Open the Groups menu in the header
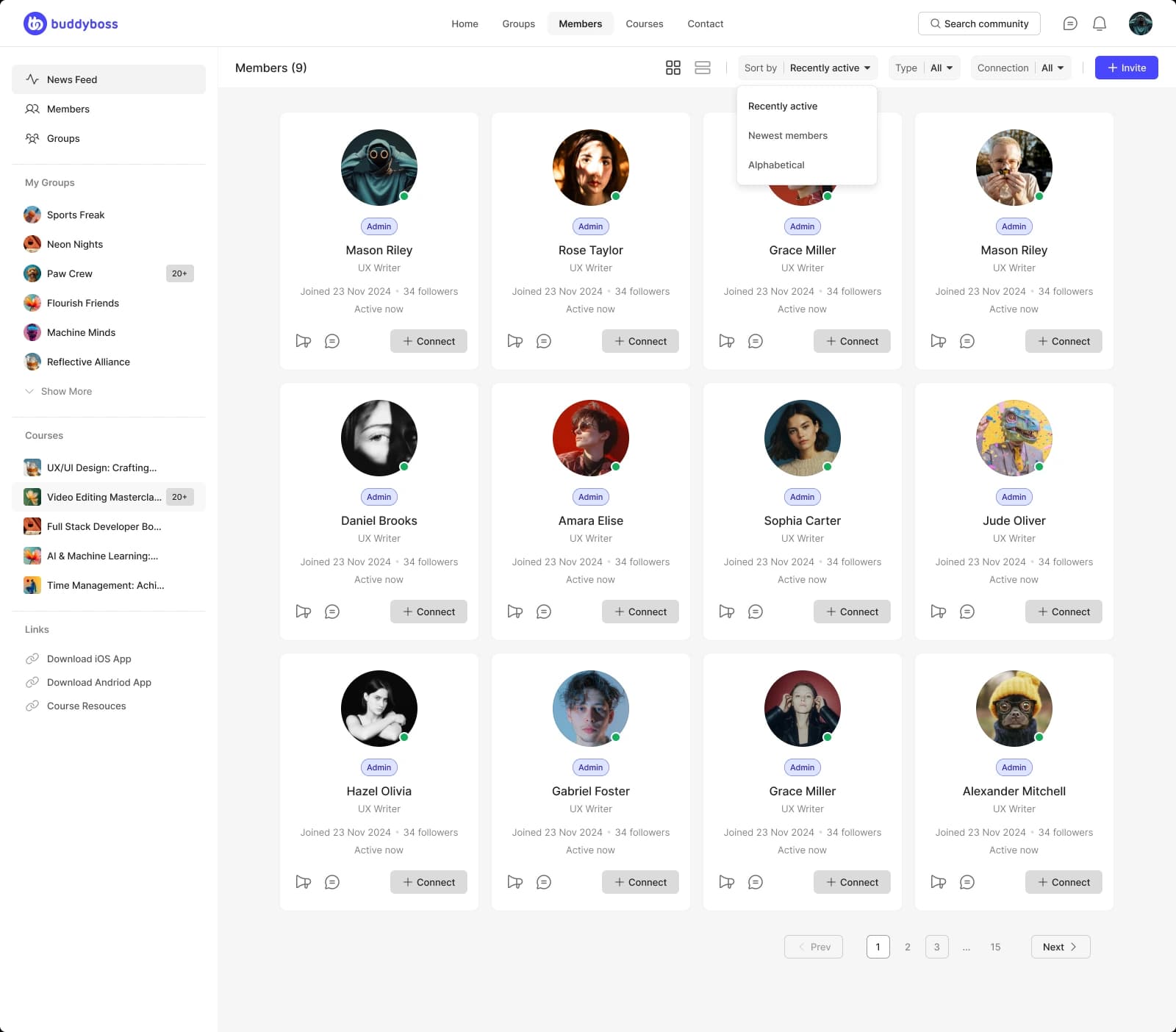This screenshot has width=1176, height=1032. coord(518,23)
